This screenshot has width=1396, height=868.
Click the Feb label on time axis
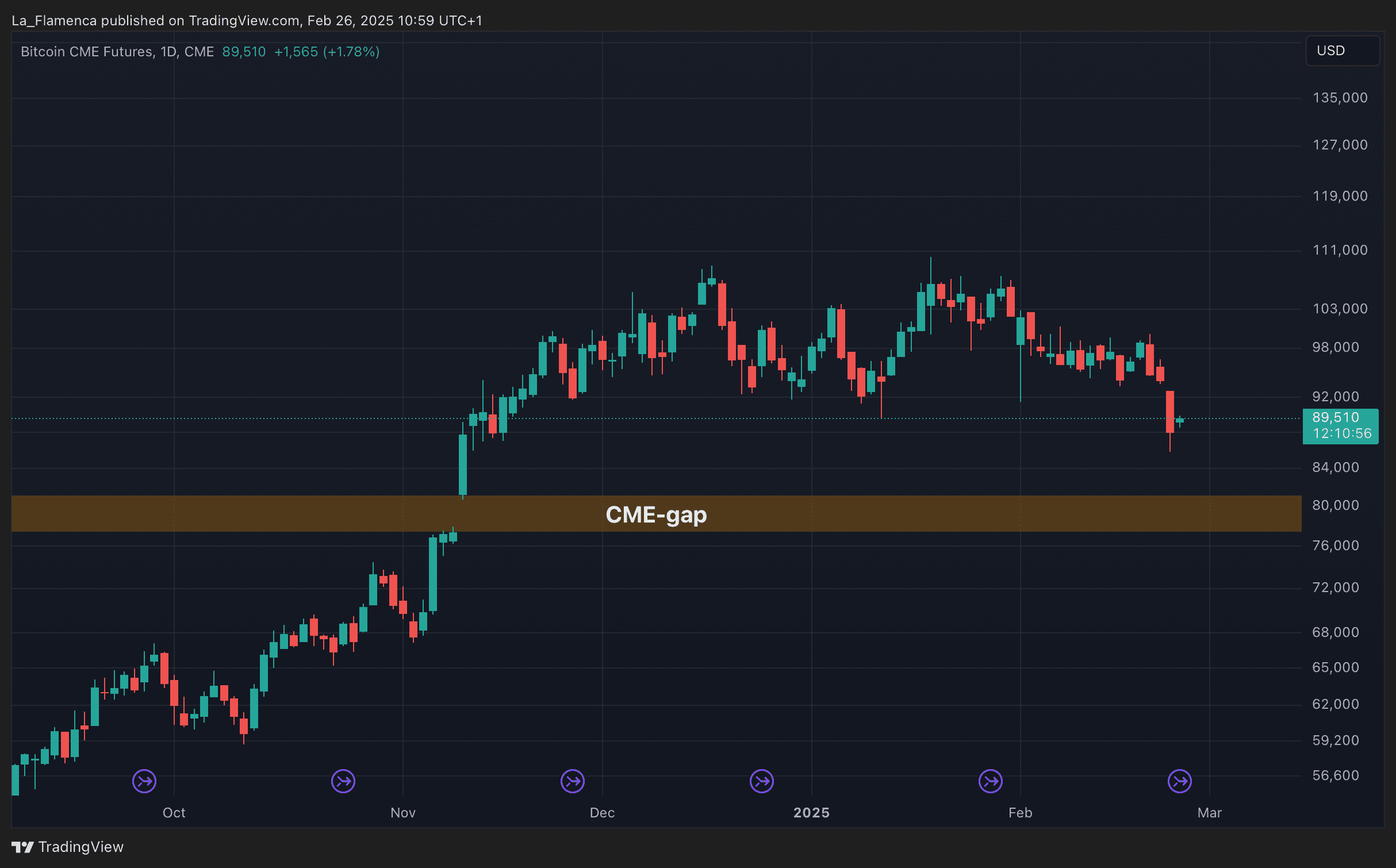click(1020, 813)
